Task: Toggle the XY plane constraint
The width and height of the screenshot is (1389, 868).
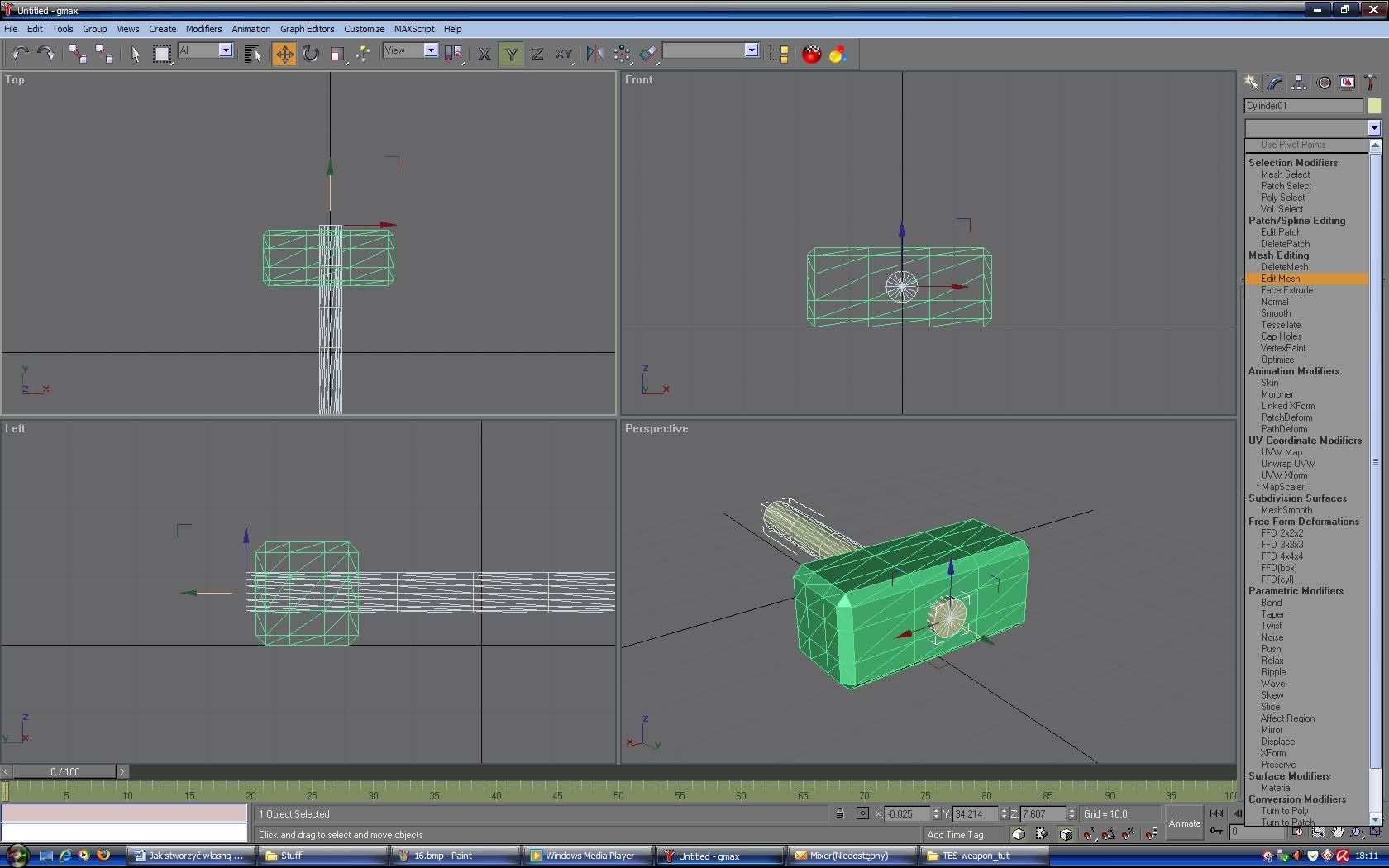Action: pos(564,54)
